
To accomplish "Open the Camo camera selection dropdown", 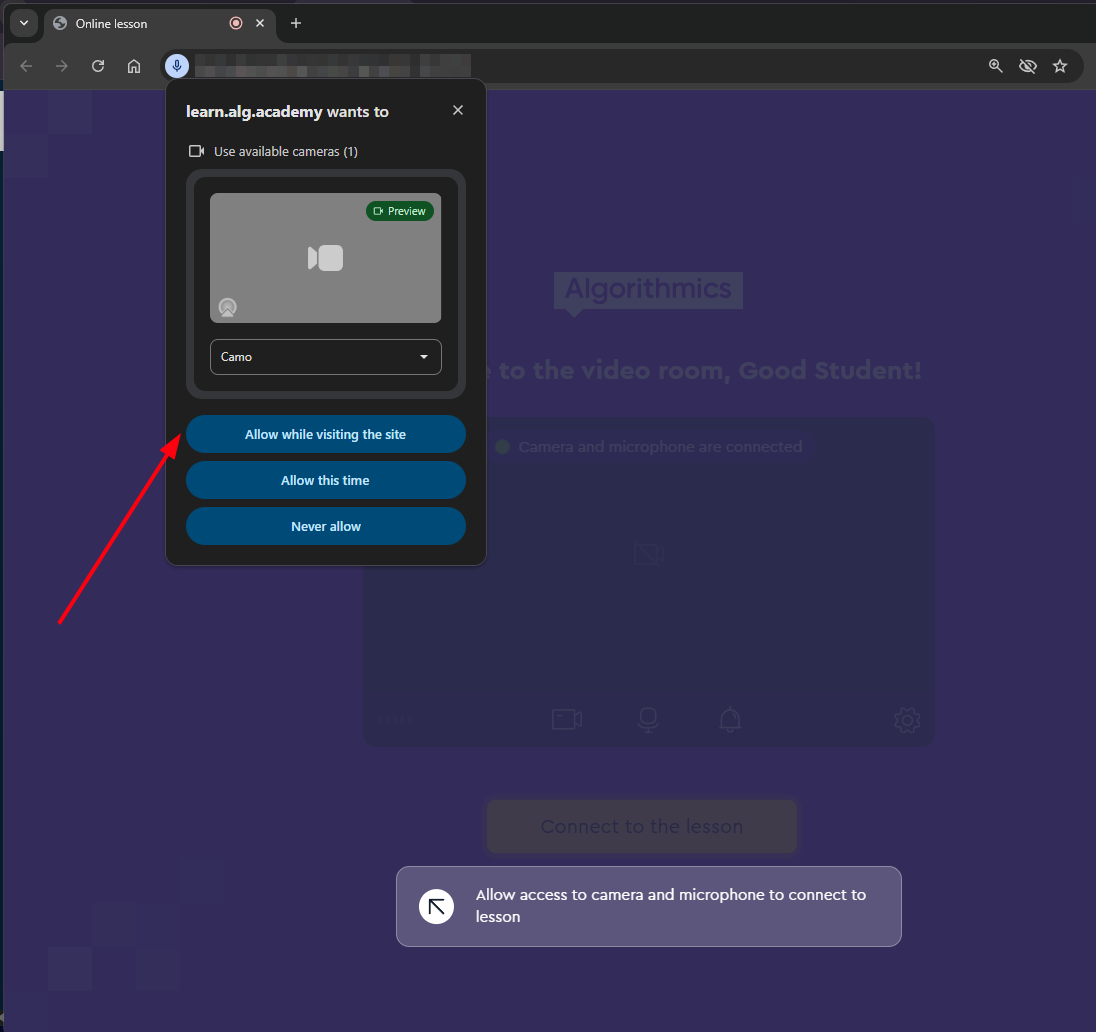I will [x=326, y=357].
